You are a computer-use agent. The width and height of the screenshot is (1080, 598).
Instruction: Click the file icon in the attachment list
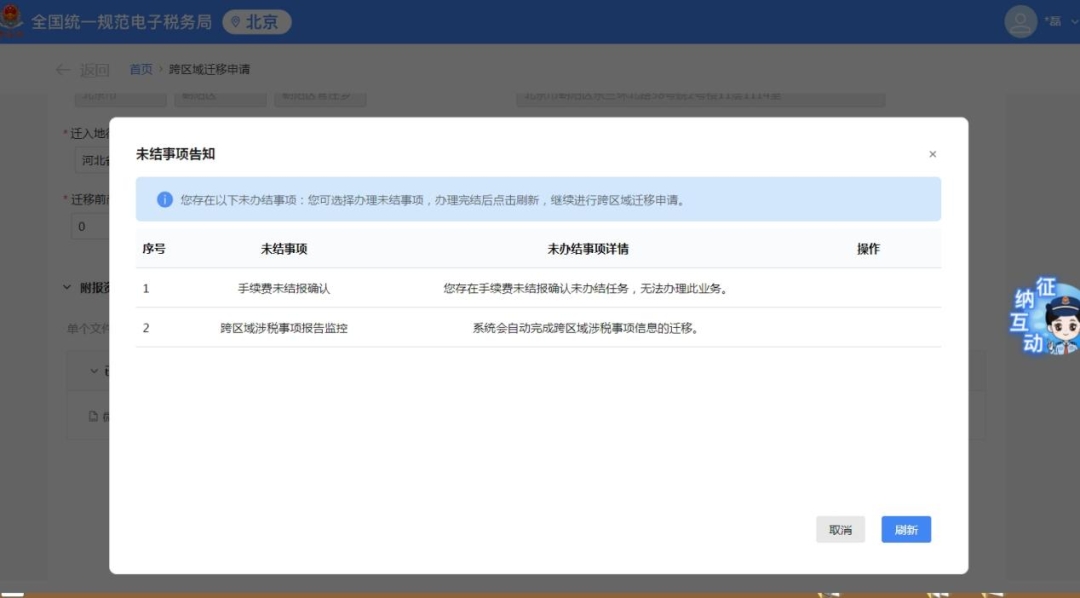pos(93,416)
